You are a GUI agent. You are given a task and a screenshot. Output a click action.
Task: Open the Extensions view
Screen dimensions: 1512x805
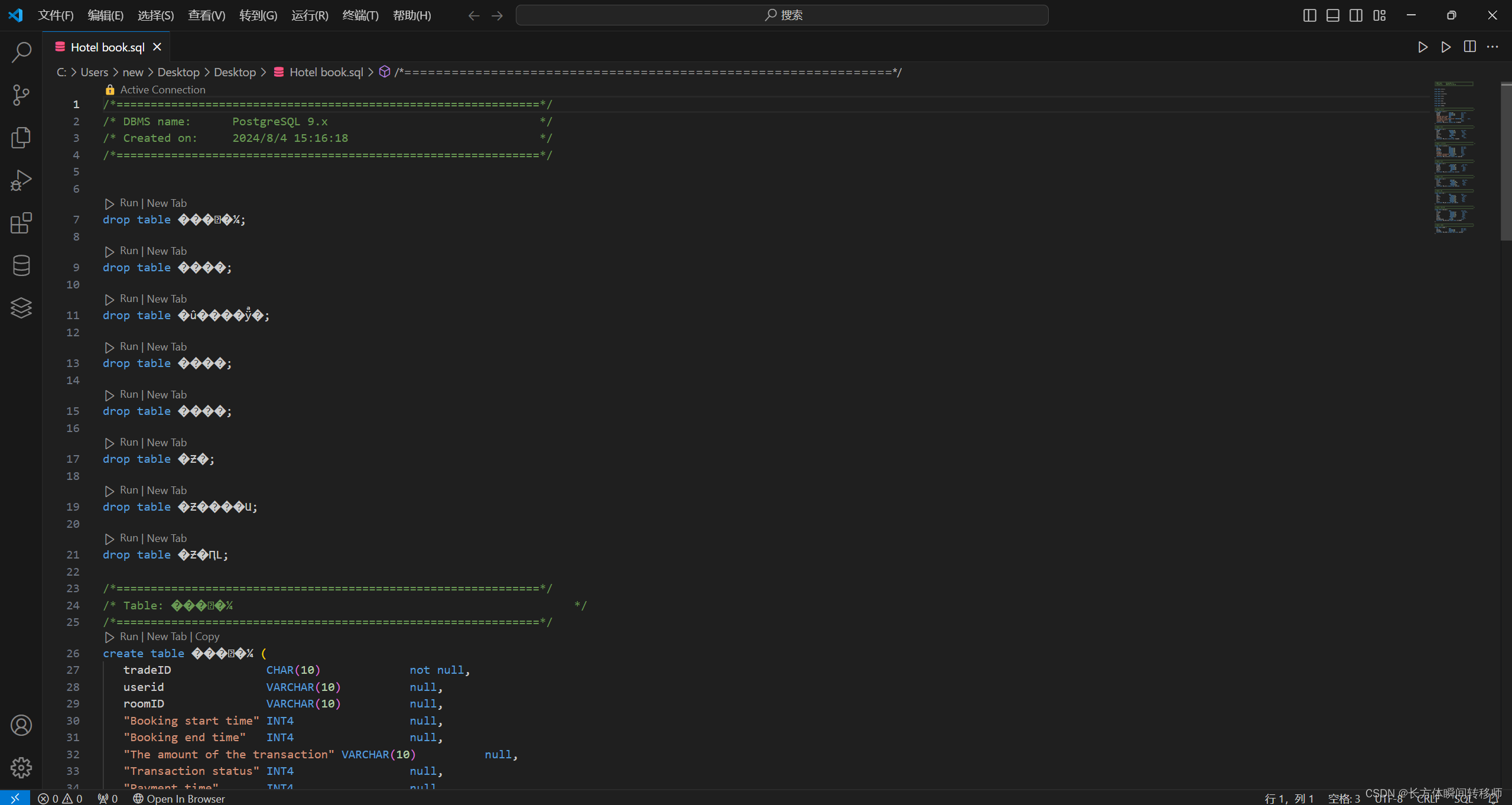(x=21, y=223)
